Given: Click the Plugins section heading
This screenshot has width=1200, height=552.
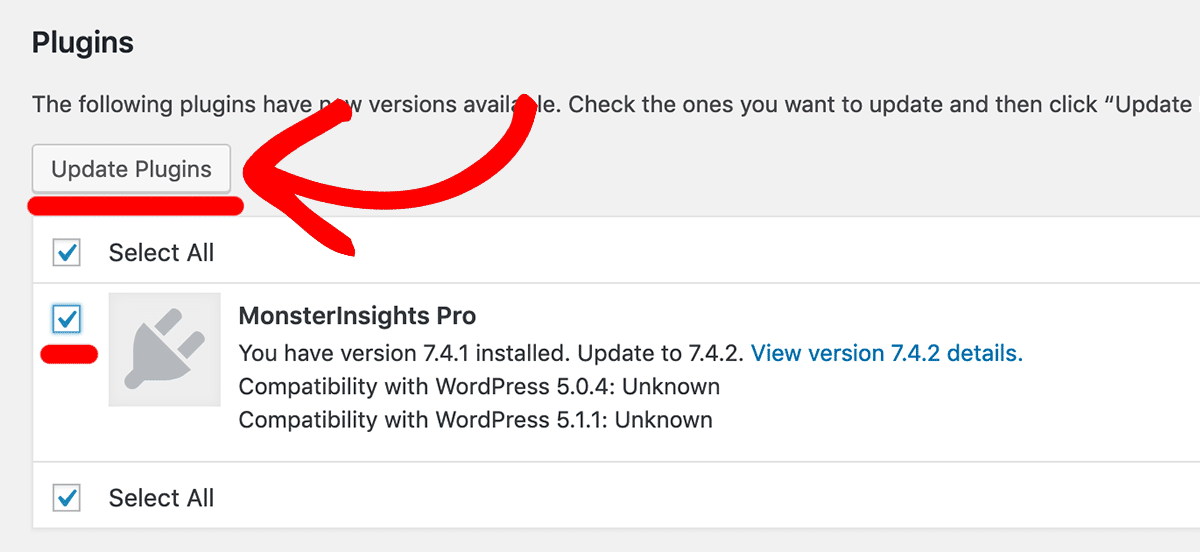Looking at the screenshot, I should click(x=82, y=43).
